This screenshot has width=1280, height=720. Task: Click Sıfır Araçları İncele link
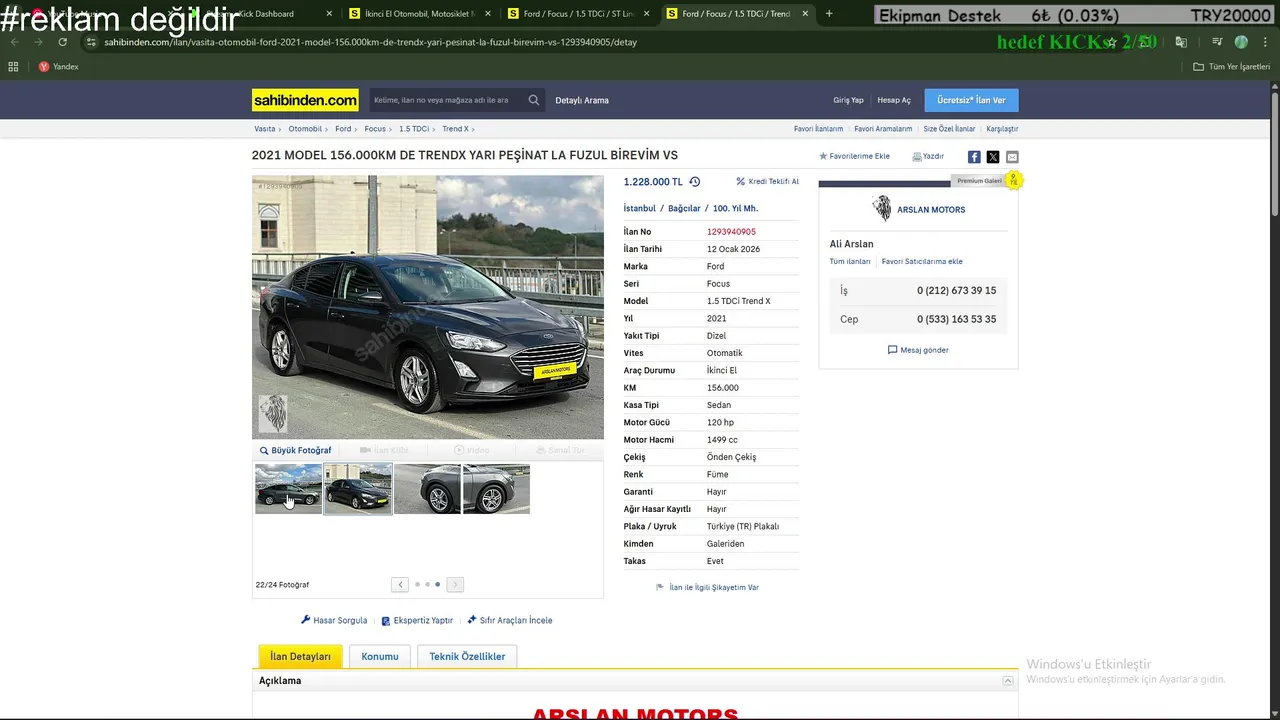(x=510, y=620)
